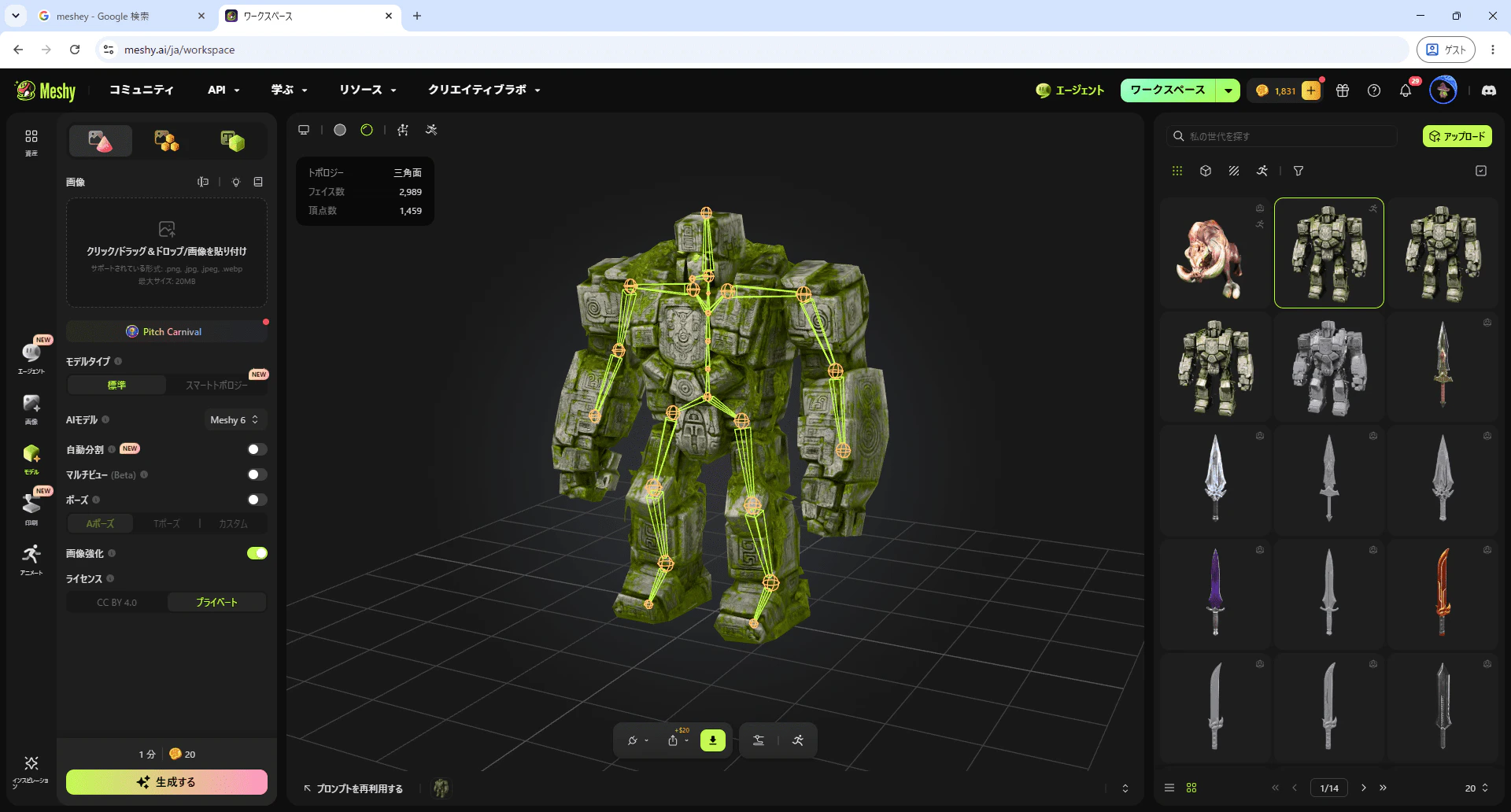This screenshot has width=1511, height=812.
Task: Click the running figure icon in viewport toolbar
Action: tap(431, 130)
